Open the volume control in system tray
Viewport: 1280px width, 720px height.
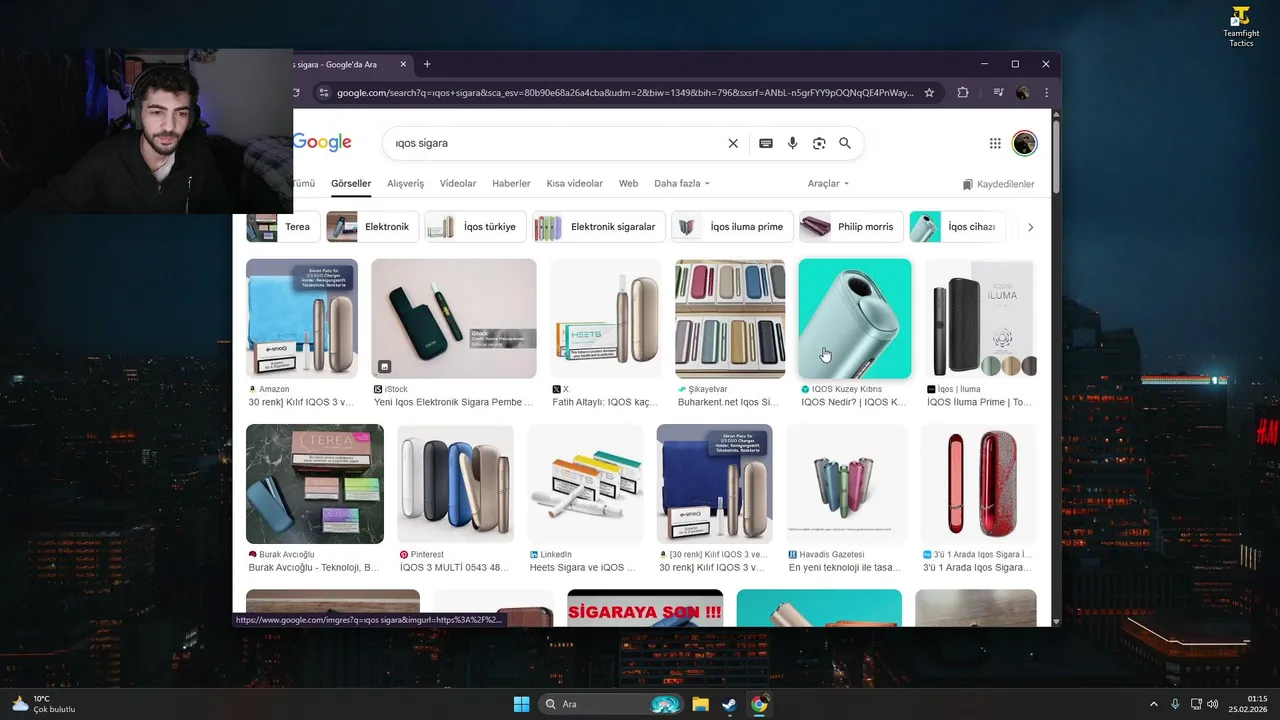pos(1212,704)
